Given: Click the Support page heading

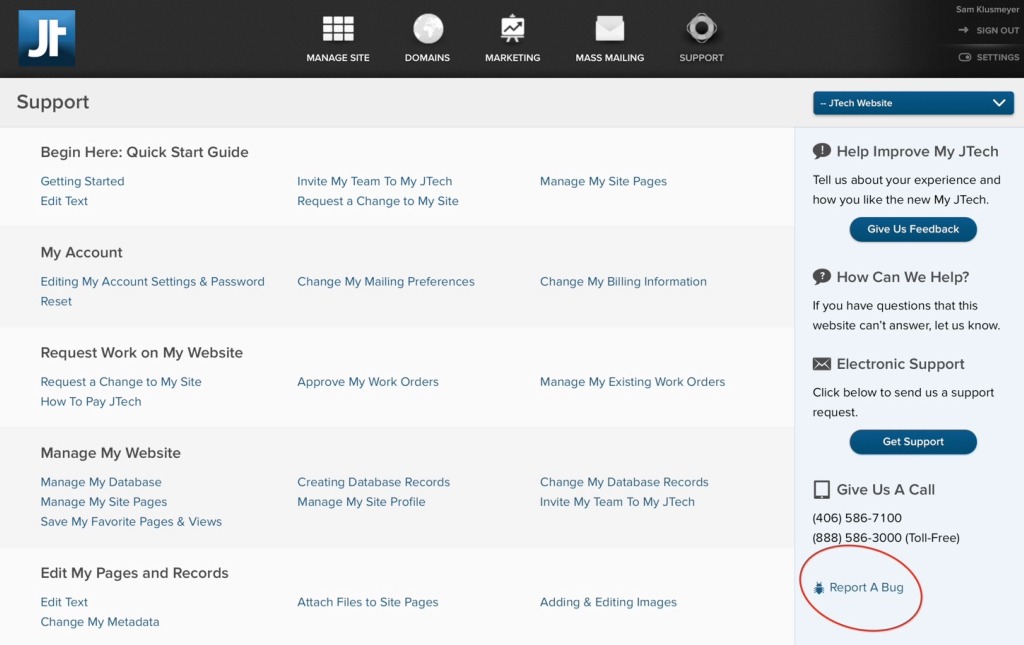Looking at the screenshot, I should click(x=52, y=102).
